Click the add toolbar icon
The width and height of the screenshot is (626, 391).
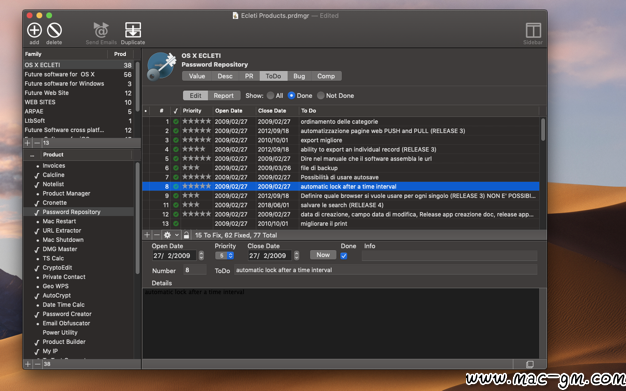34,30
